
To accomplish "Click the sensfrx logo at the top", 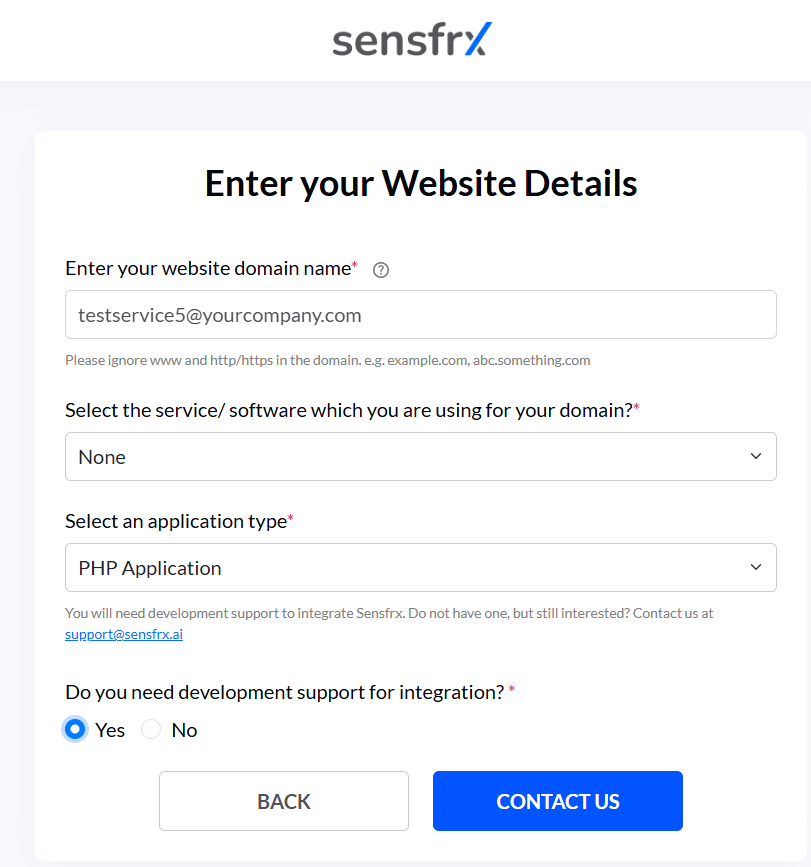I will (412, 39).
